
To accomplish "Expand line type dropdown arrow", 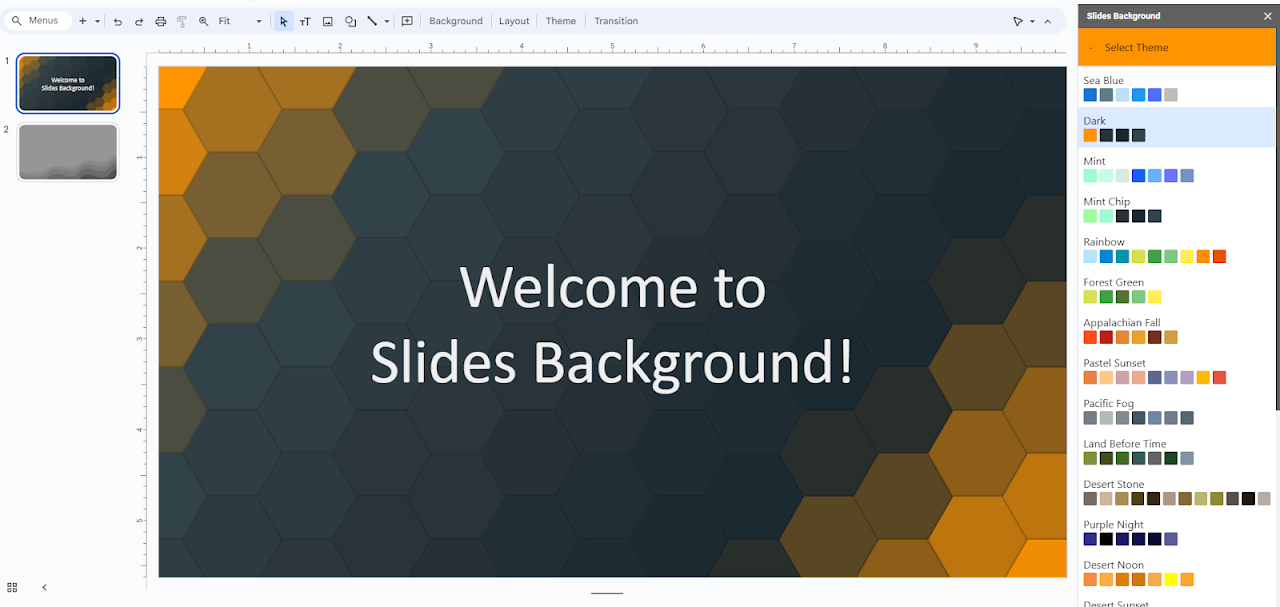I will tap(387, 21).
